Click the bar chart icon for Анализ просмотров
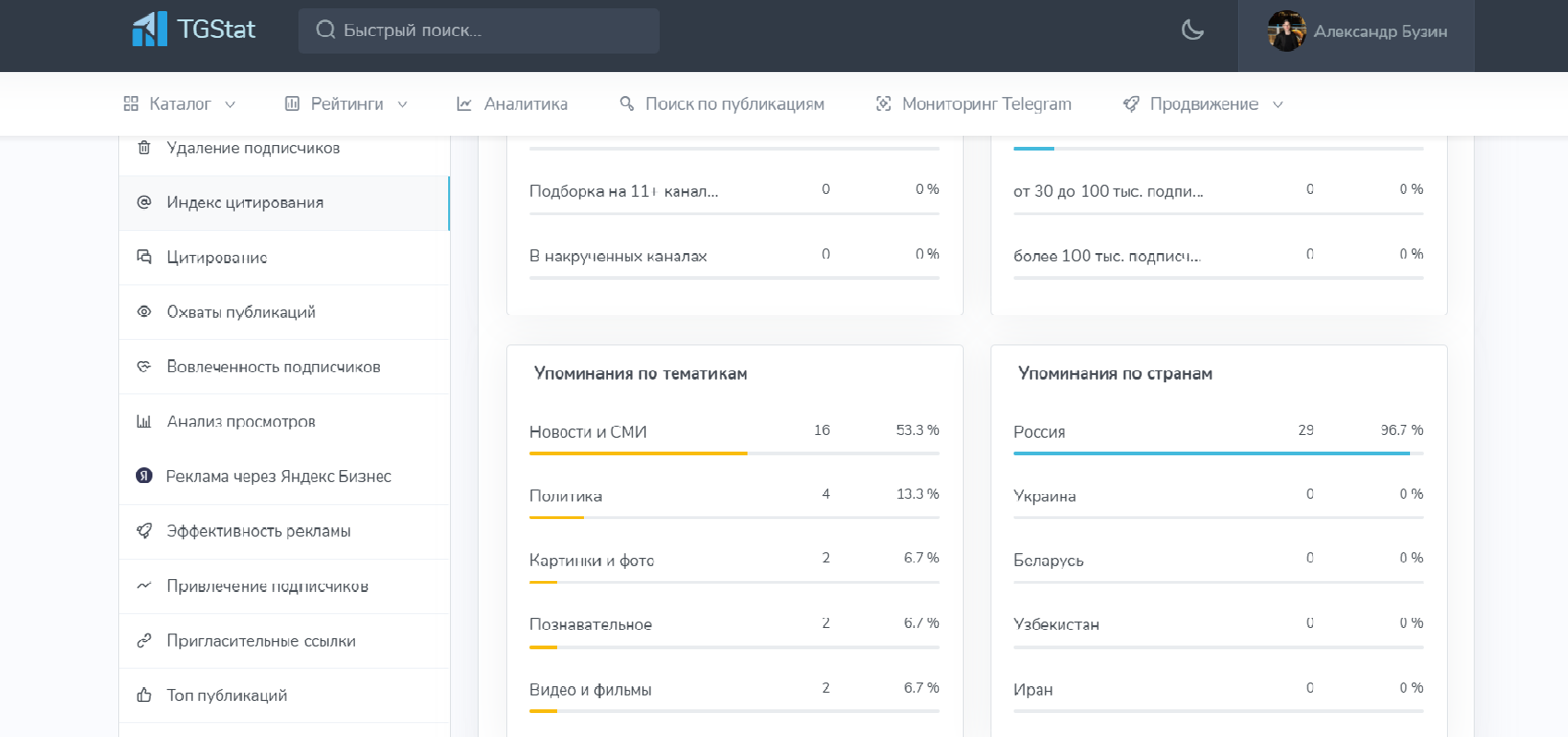The width and height of the screenshot is (1568, 737). (144, 421)
